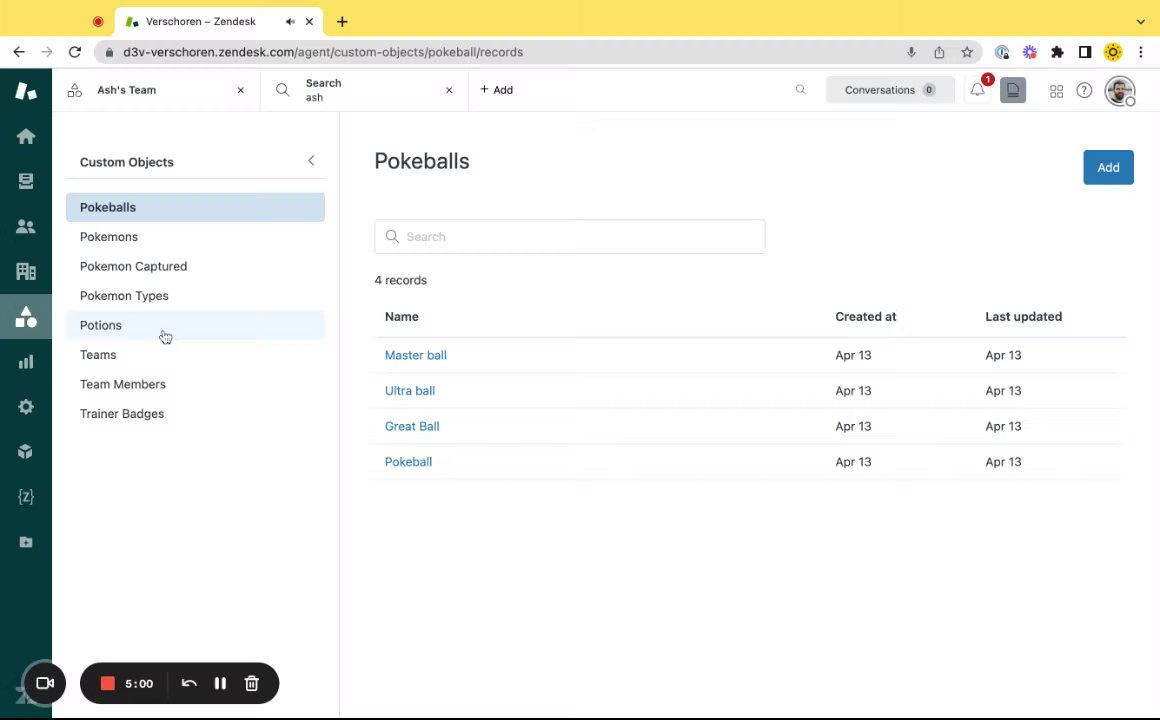The width and height of the screenshot is (1160, 720).
Task: Click the blue Add record button
Action: pos(1108,167)
